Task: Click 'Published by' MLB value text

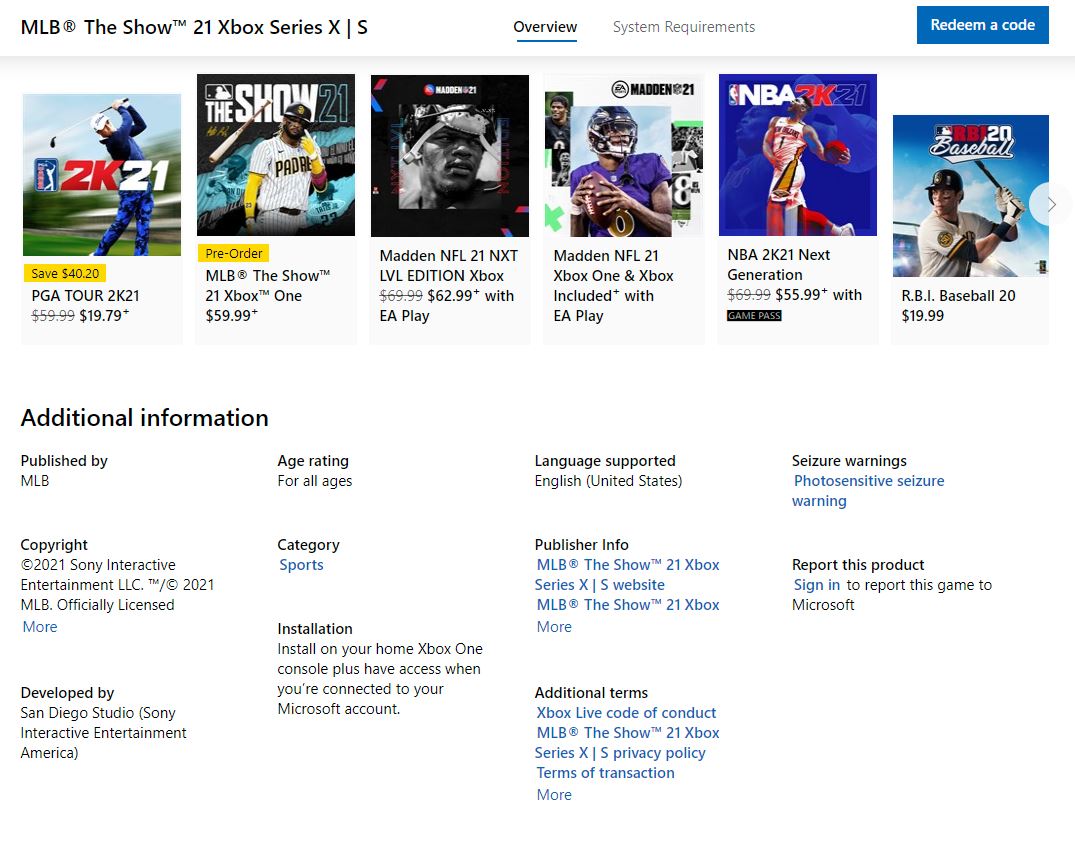Action: pyautogui.click(x=35, y=481)
